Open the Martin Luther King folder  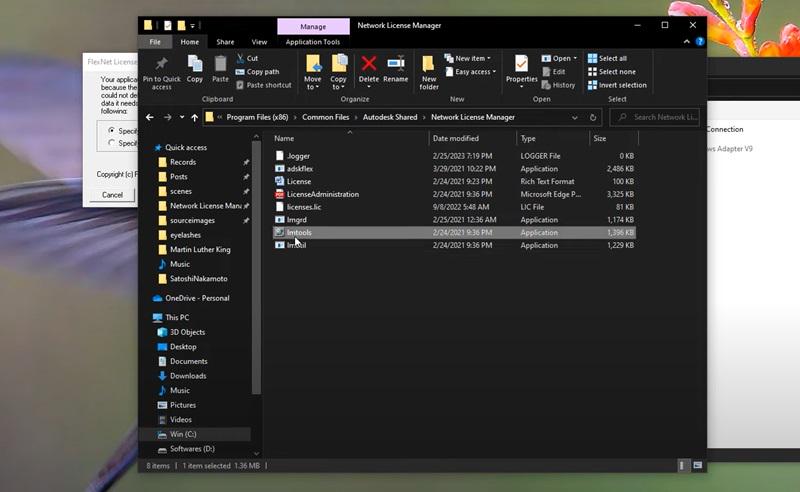pyautogui.click(x=200, y=250)
